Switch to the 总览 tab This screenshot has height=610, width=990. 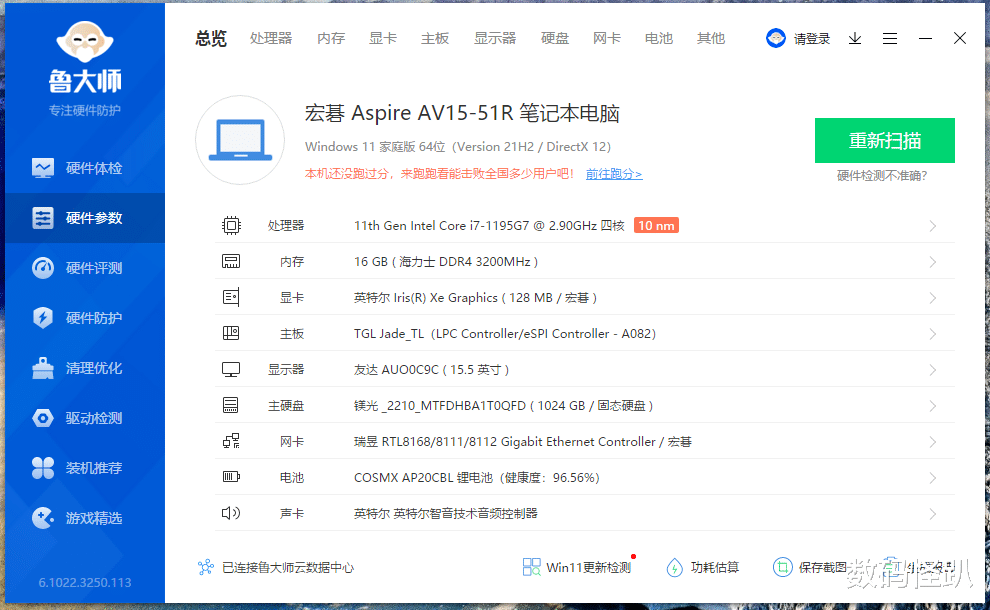[211, 39]
